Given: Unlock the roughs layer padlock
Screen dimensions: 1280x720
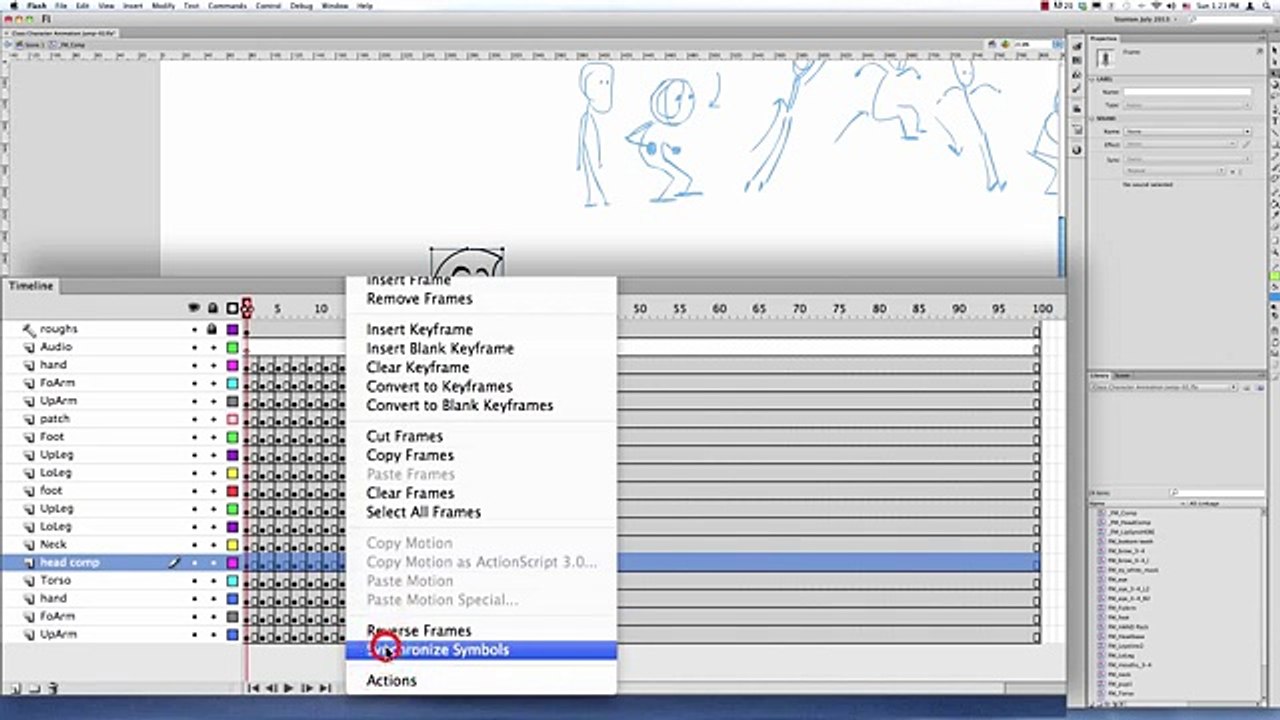Looking at the screenshot, I should pyautogui.click(x=212, y=329).
